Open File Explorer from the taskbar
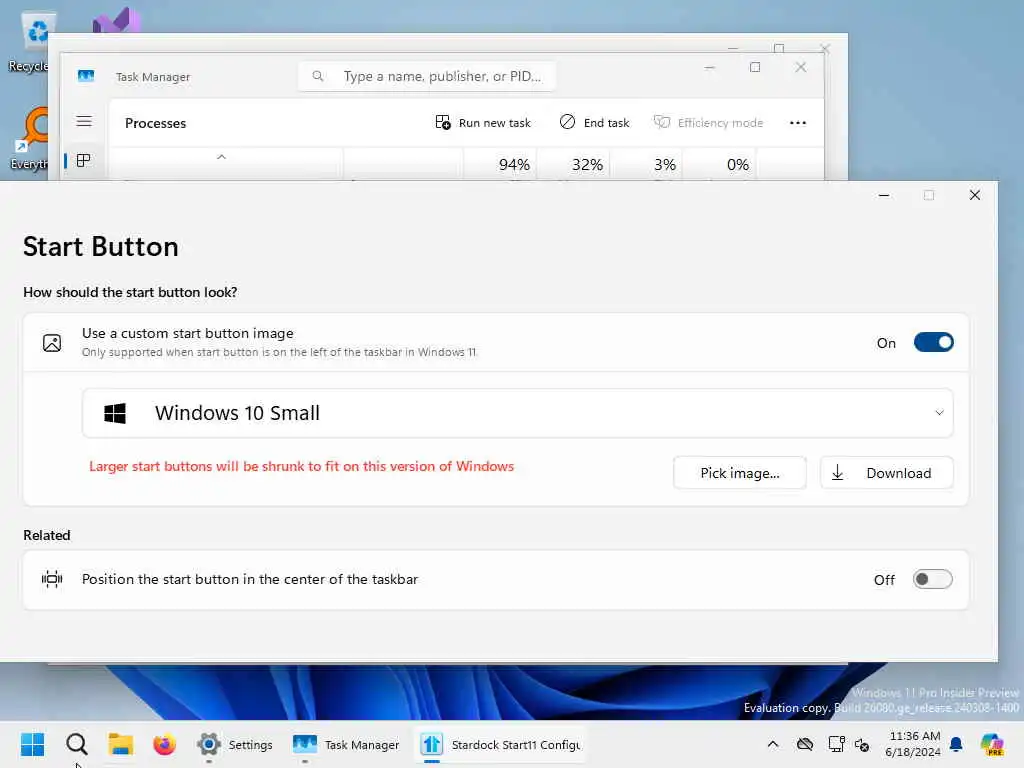Image resolution: width=1024 pixels, height=768 pixels. point(121,744)
